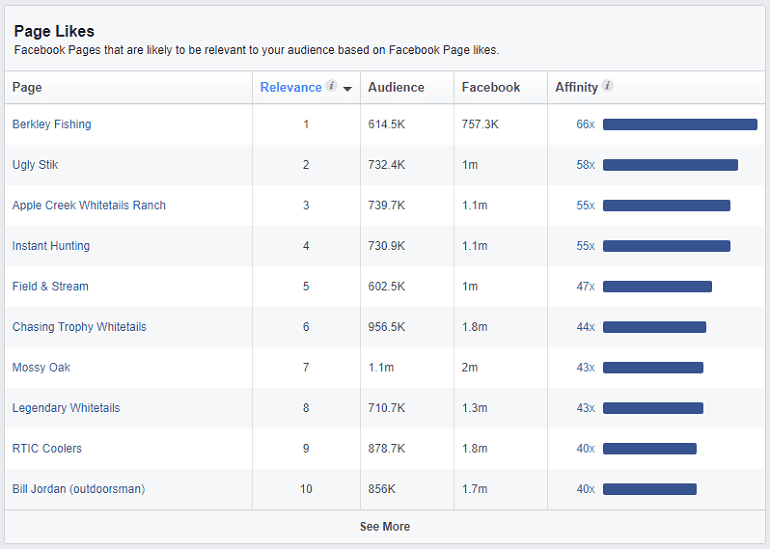Click audience value 956.5K
The height and width of the screenshot is (549, 770).
coord(386,327)
